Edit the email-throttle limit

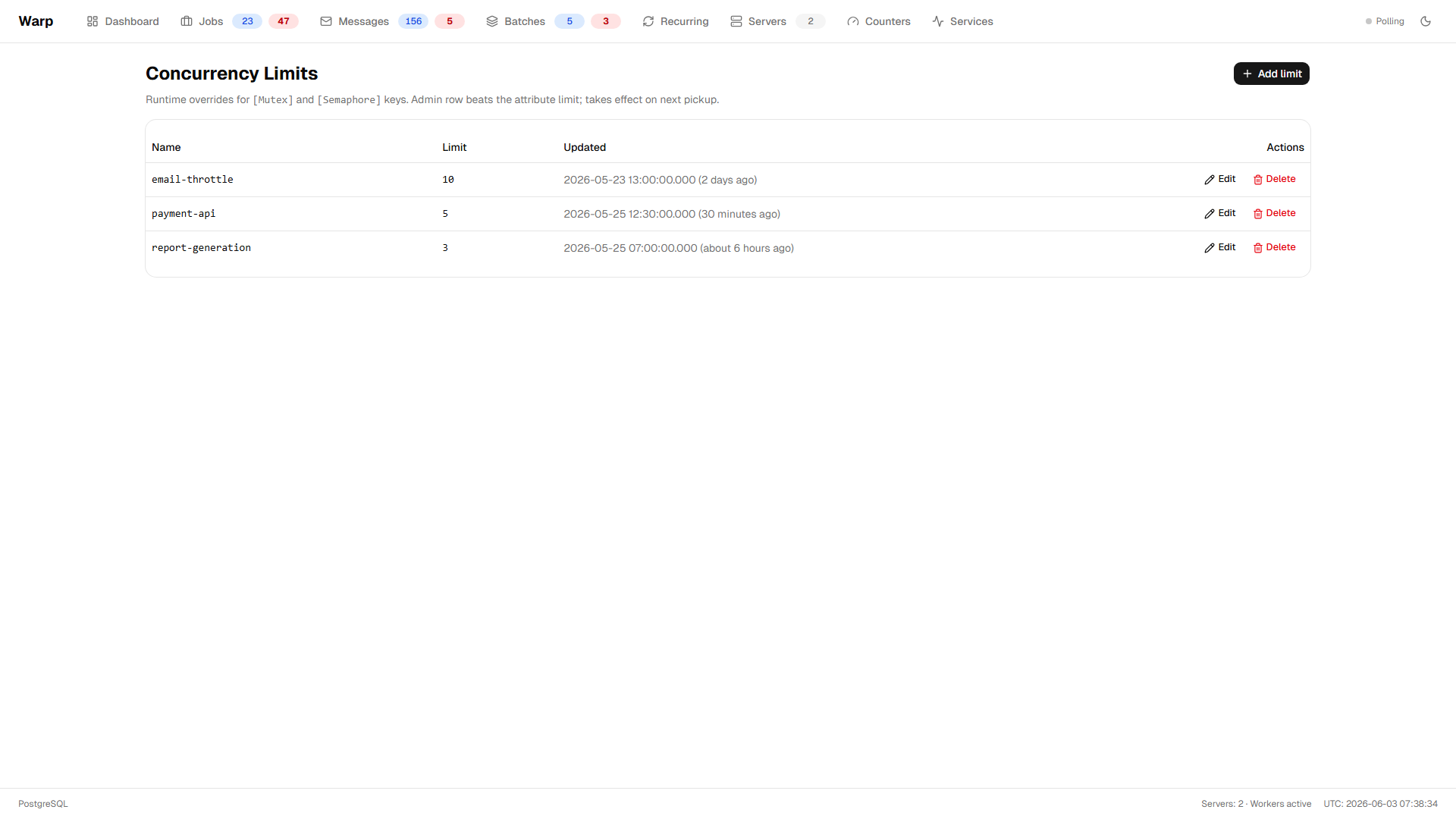[x=1220, y=180]
